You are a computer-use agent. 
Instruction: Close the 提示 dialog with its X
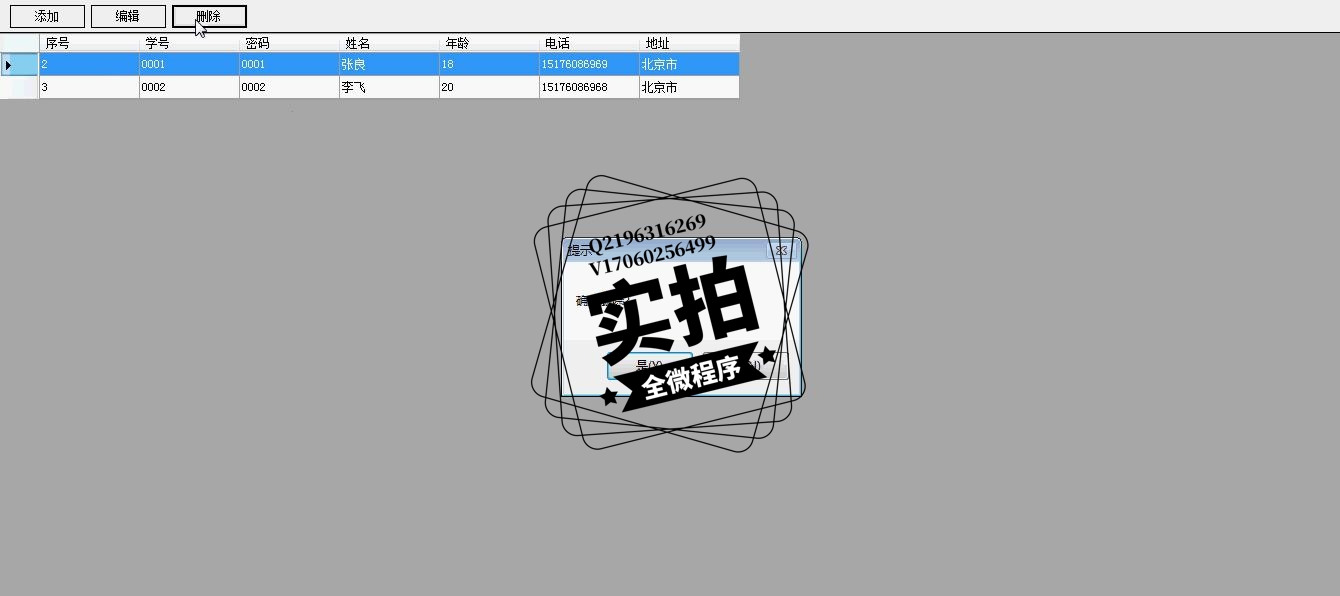point(782,250)
